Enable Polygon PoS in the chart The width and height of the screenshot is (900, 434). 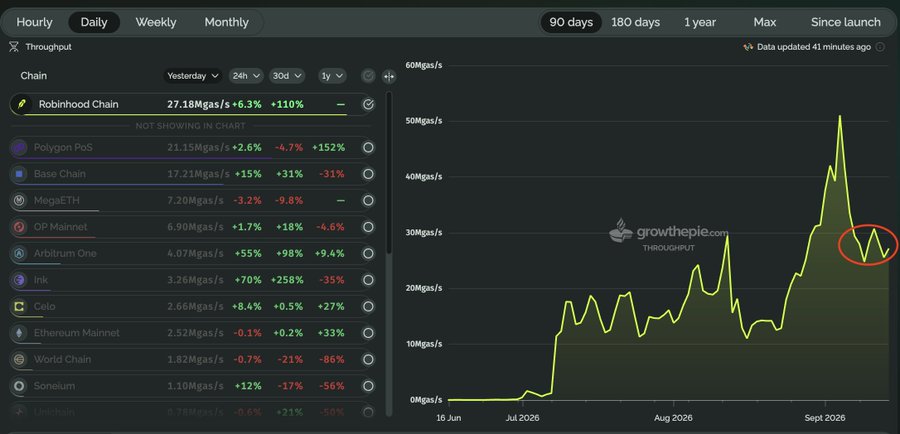pyautogui.click(x=368, y=148)
